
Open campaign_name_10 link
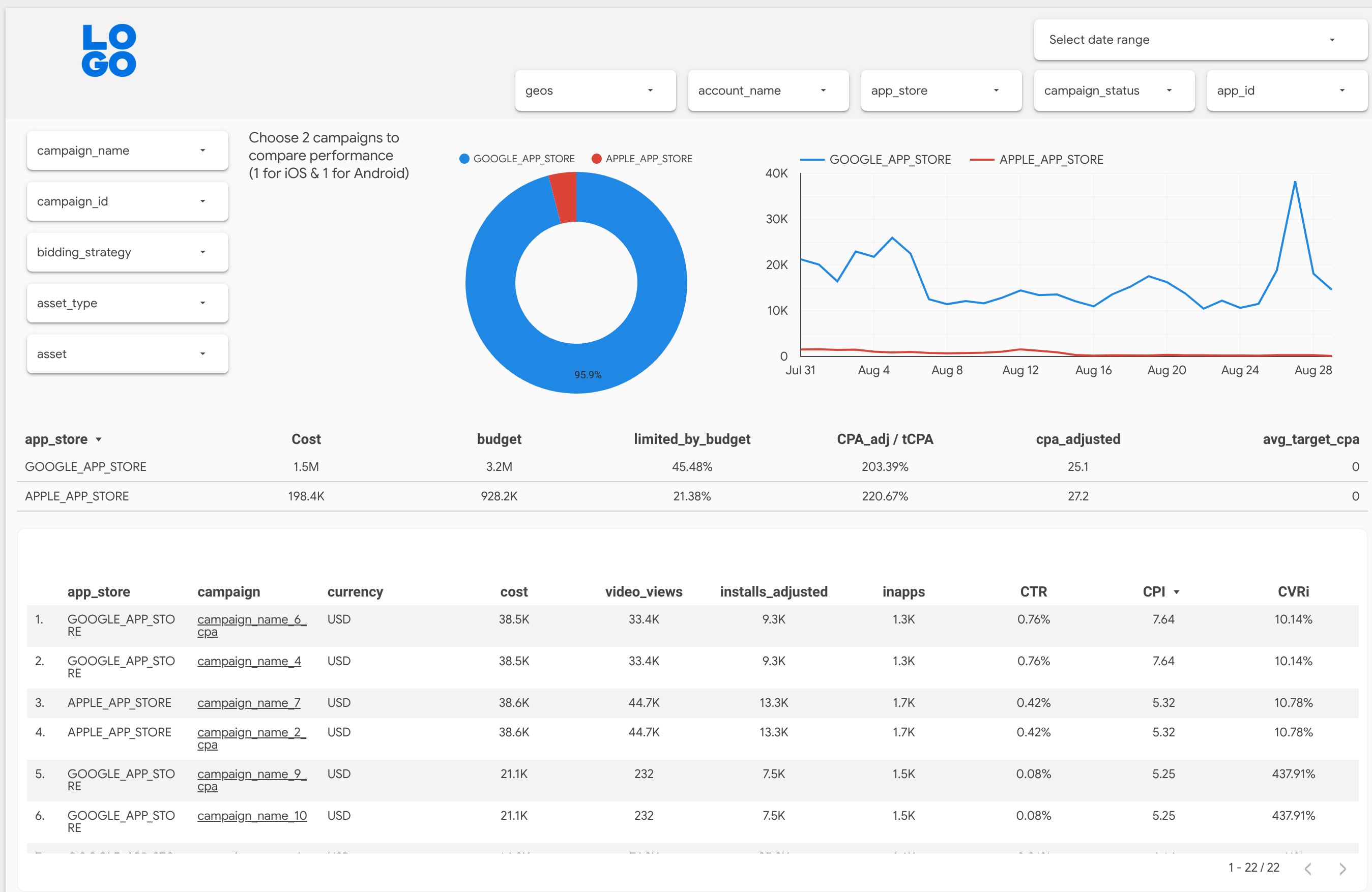(252, 816)
